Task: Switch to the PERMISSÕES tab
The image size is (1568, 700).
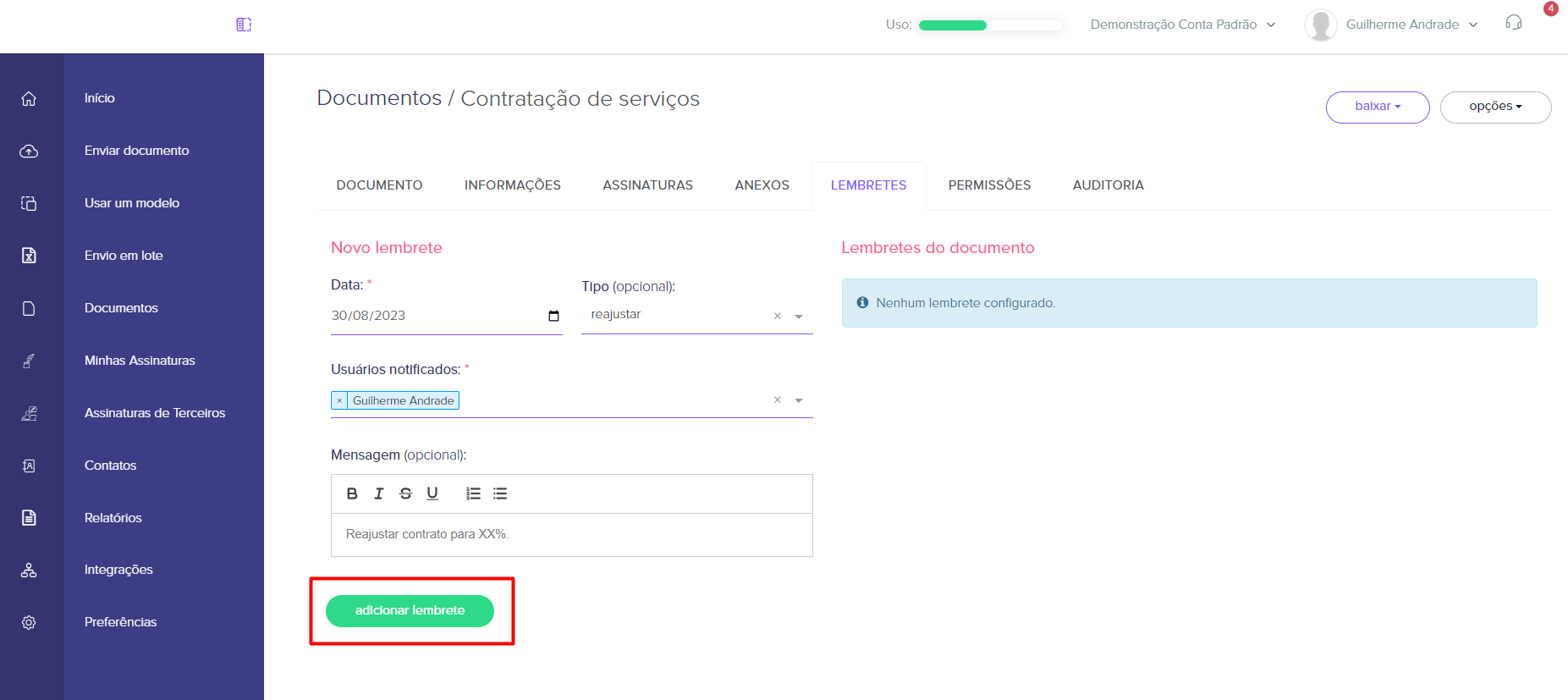Action: click(x=989, y=185)
